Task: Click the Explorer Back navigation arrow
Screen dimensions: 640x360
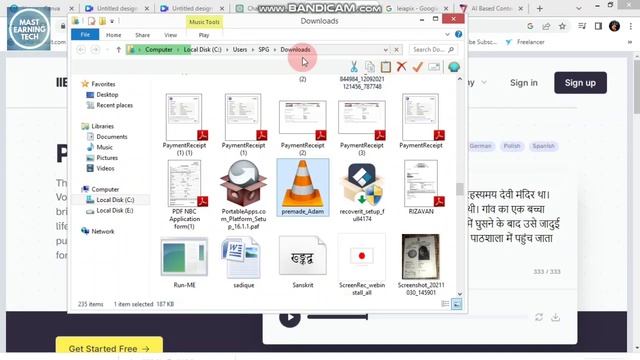Action: pyautogui.click(x=81, y=50)
